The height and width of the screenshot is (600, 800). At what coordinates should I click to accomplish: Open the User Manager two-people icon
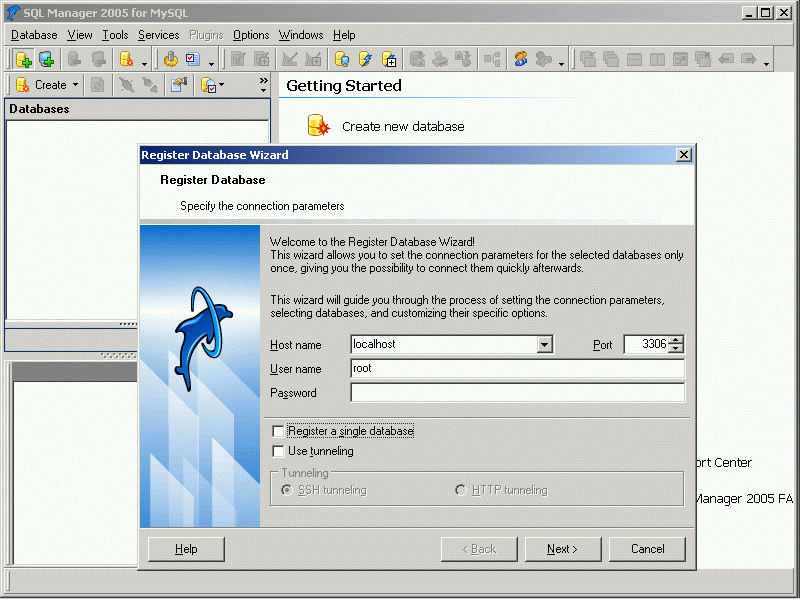520,59
